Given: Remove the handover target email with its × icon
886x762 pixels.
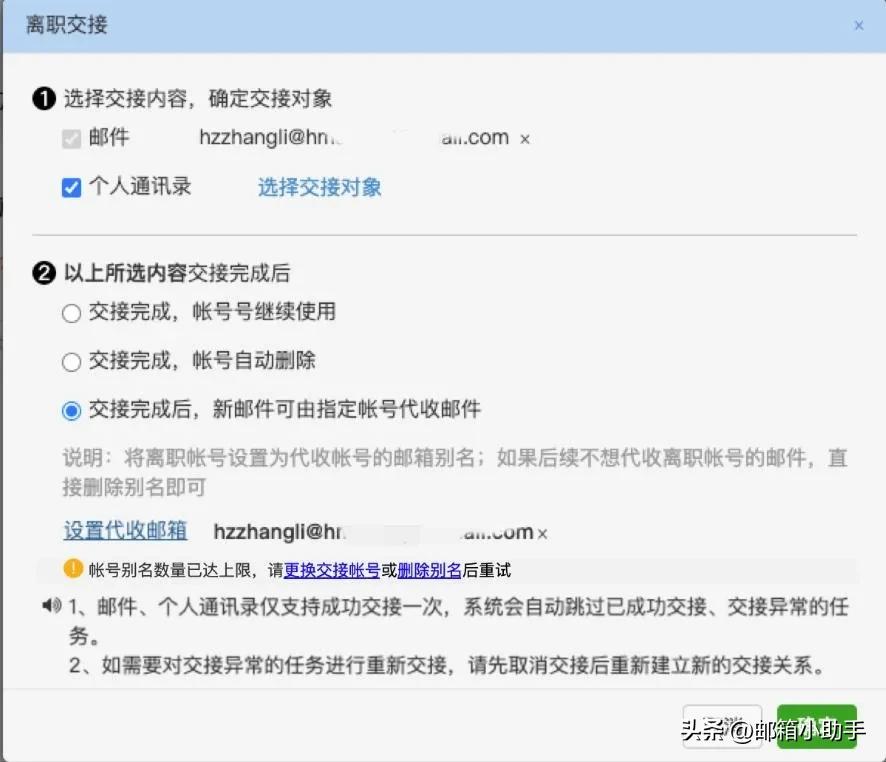Looking at the screenshot, I should (525, 139).
